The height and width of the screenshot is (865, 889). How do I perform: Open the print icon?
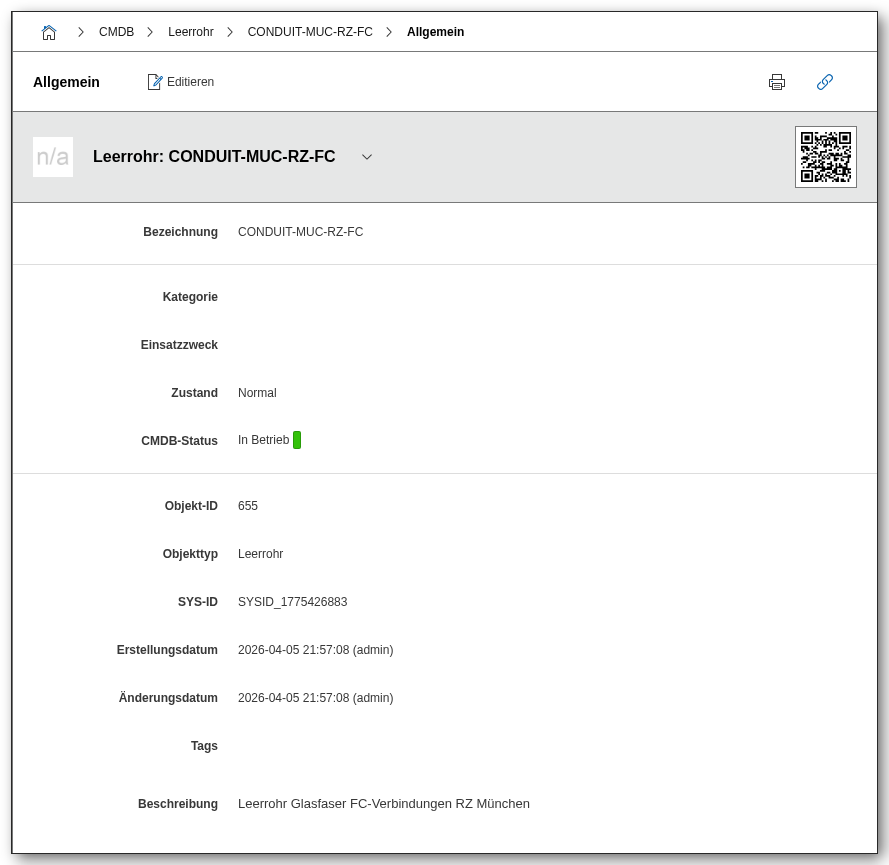[x=777, y=82]
